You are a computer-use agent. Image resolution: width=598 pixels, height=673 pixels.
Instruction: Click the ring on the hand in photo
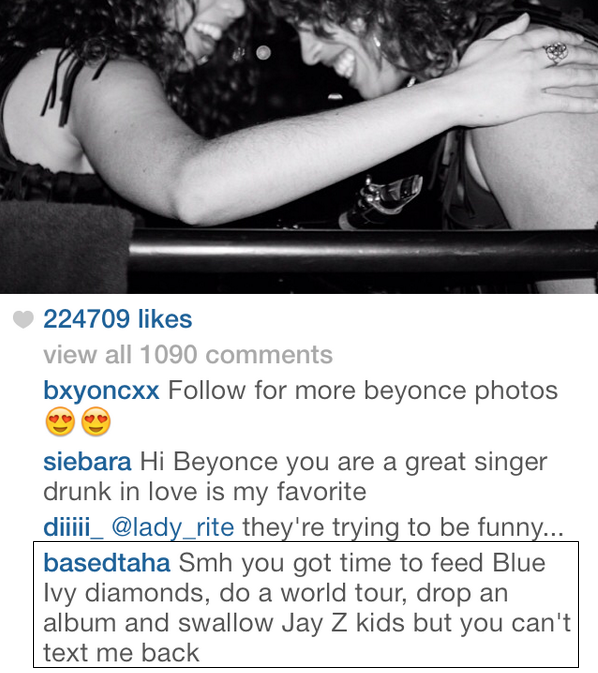pos(556,53)
